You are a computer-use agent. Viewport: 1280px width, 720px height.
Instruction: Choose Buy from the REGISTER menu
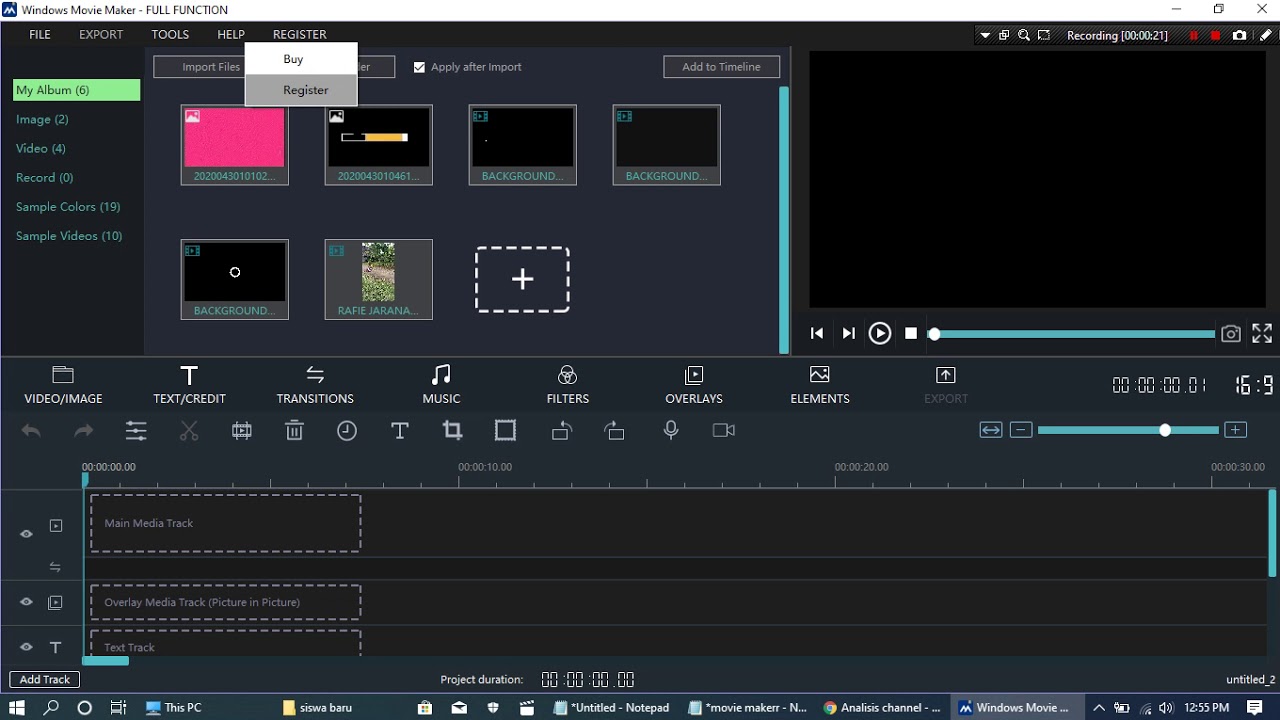[301, 59]
